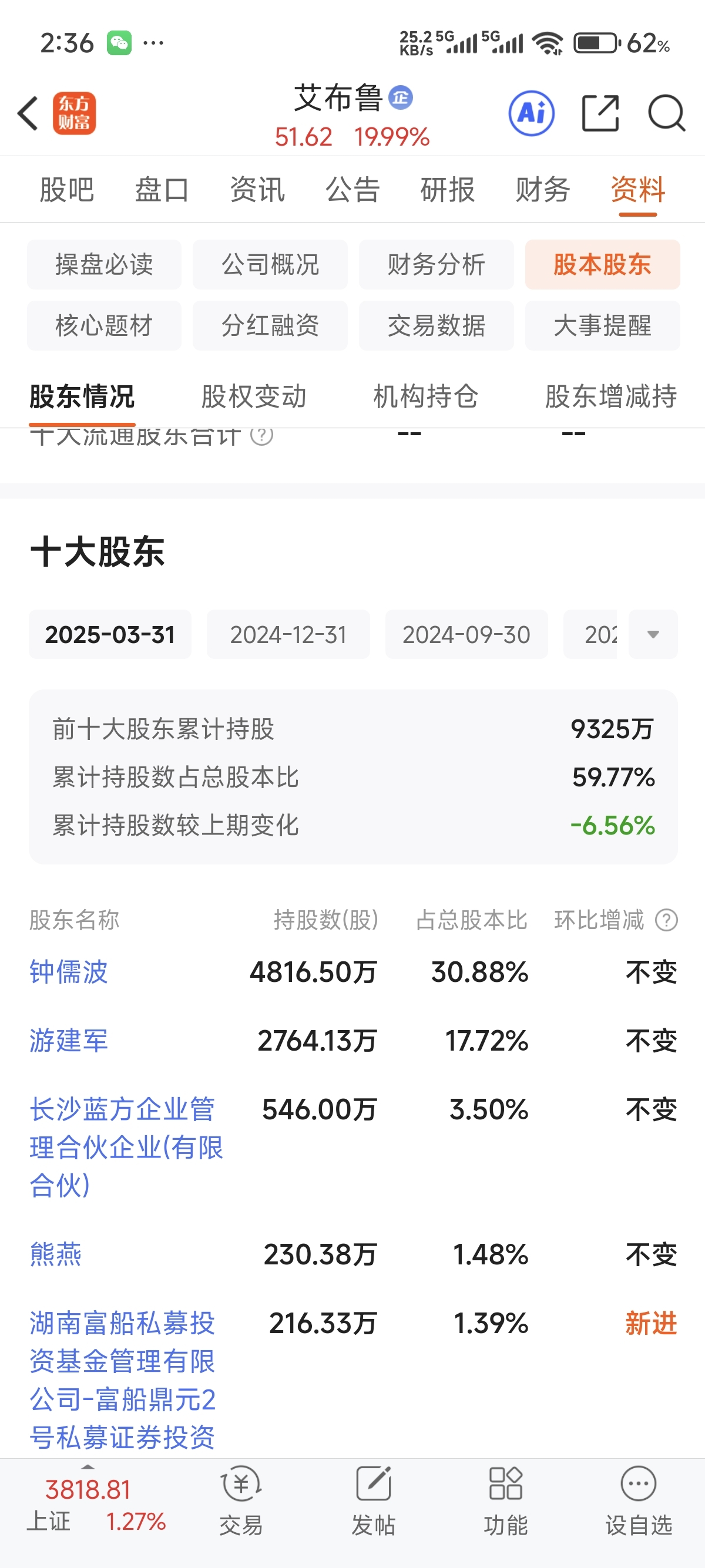Switch to 盘口 tab
Screen dimensions: 705x1568
(162, 189)
